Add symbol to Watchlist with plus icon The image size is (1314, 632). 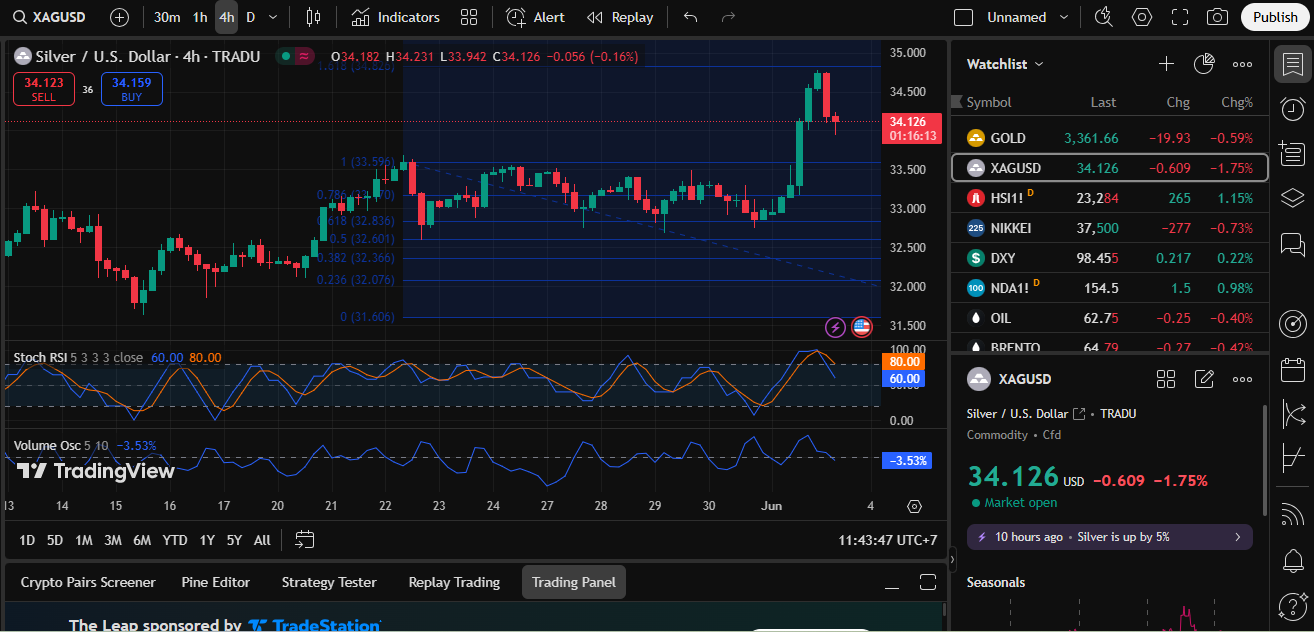point(1166,64)
